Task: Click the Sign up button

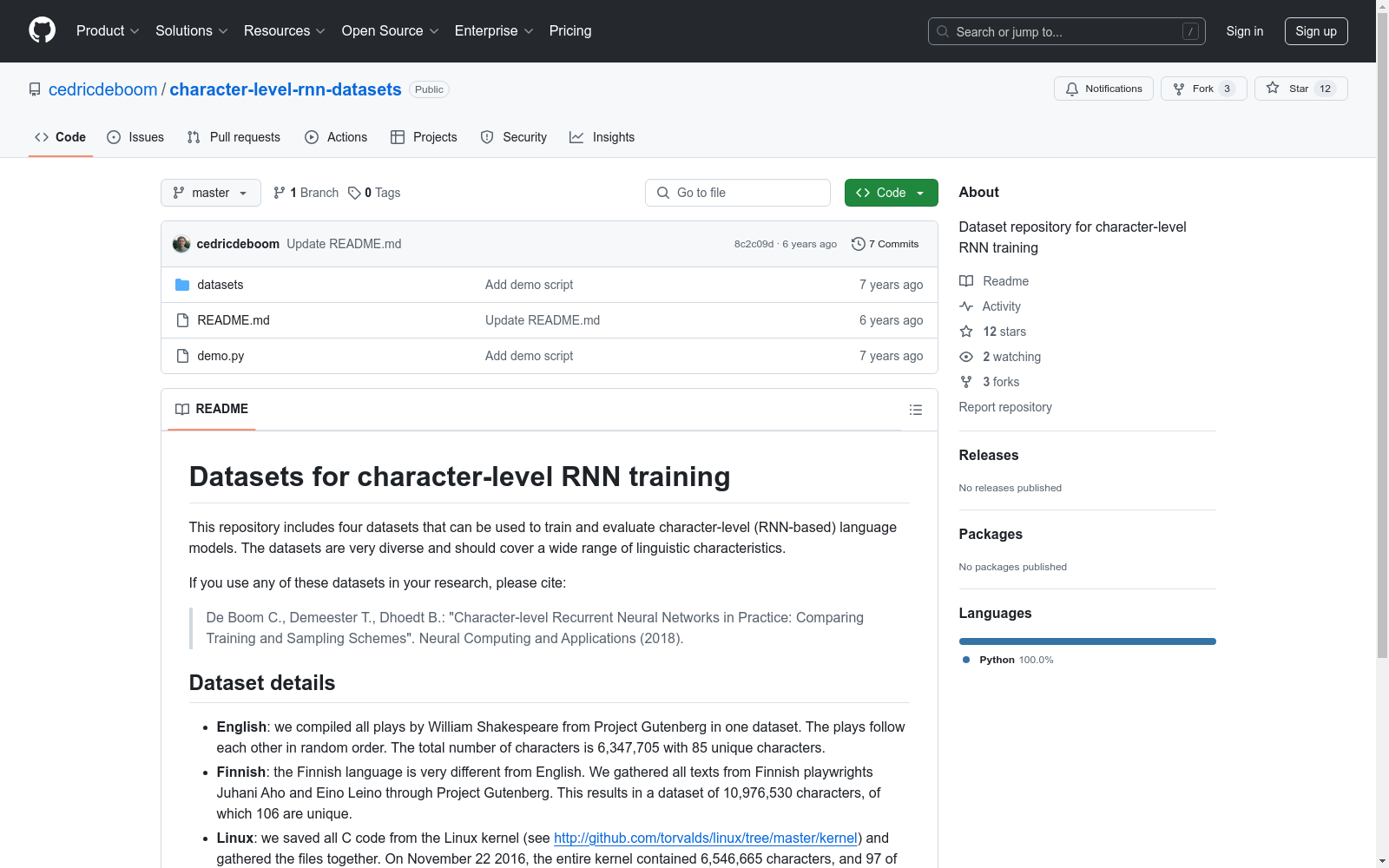Action: 1316,31
